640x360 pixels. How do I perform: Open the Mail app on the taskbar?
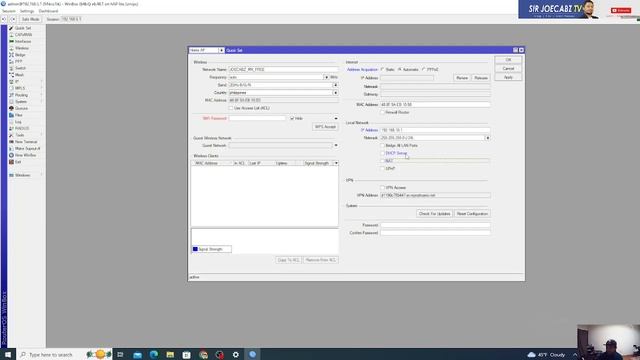click(x=138, y=354)
